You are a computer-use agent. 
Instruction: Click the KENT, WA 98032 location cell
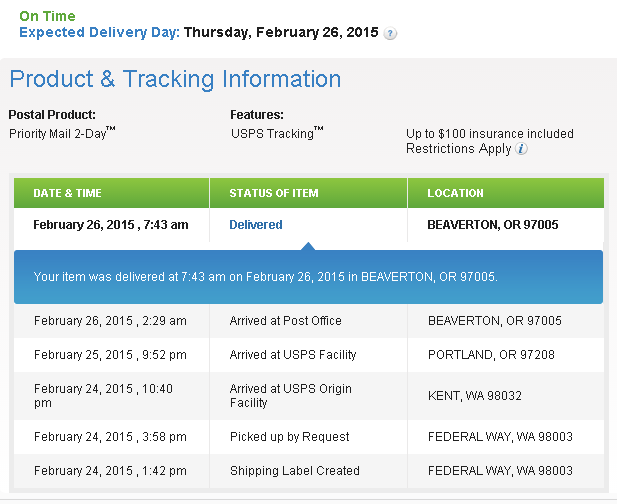[475, 396]
